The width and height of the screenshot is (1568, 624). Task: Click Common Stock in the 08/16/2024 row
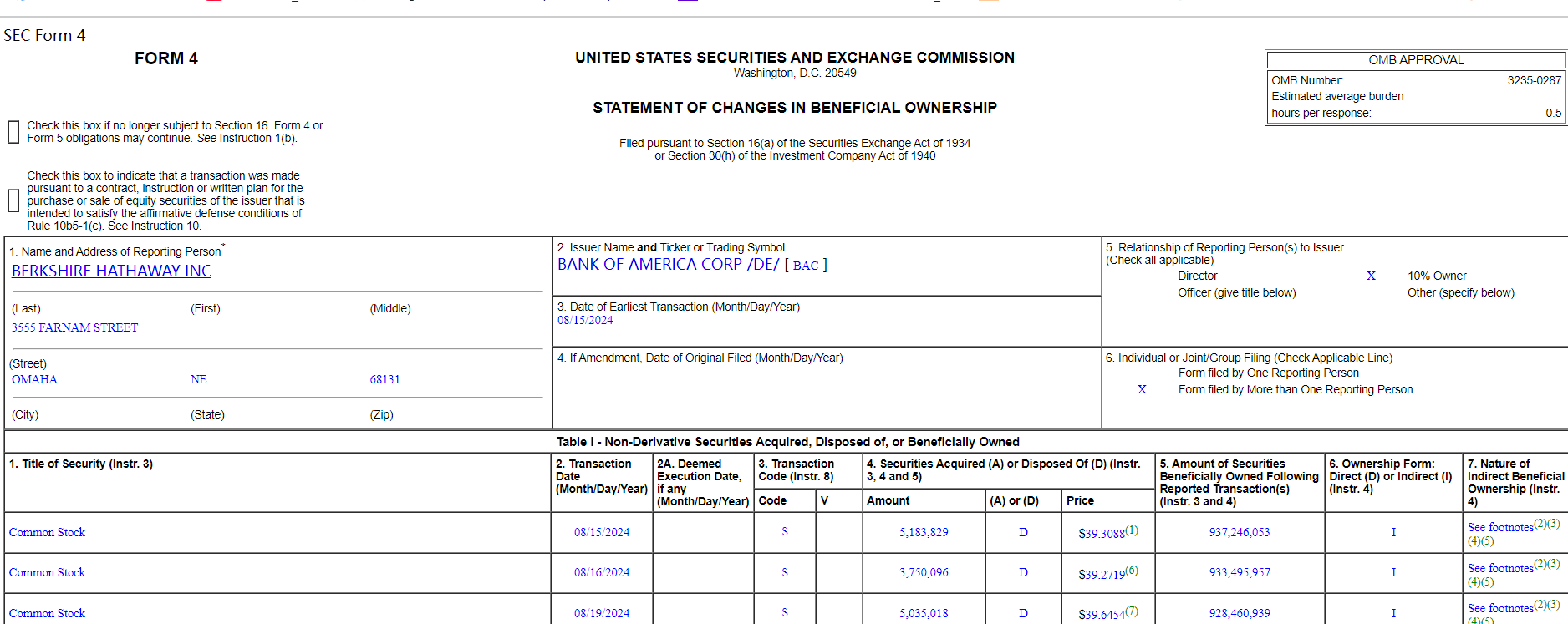(47, 572)
